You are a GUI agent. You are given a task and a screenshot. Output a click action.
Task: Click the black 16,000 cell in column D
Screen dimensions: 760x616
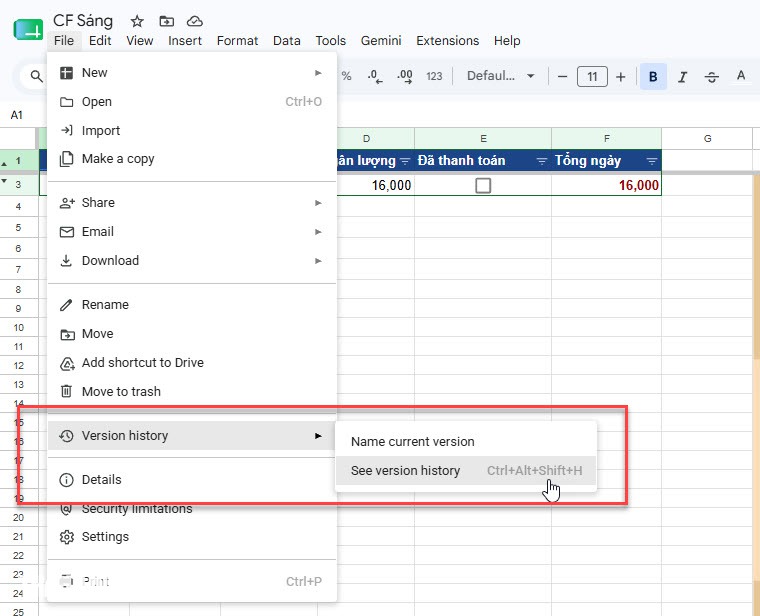pyautogui.click(x=375, y=185)
